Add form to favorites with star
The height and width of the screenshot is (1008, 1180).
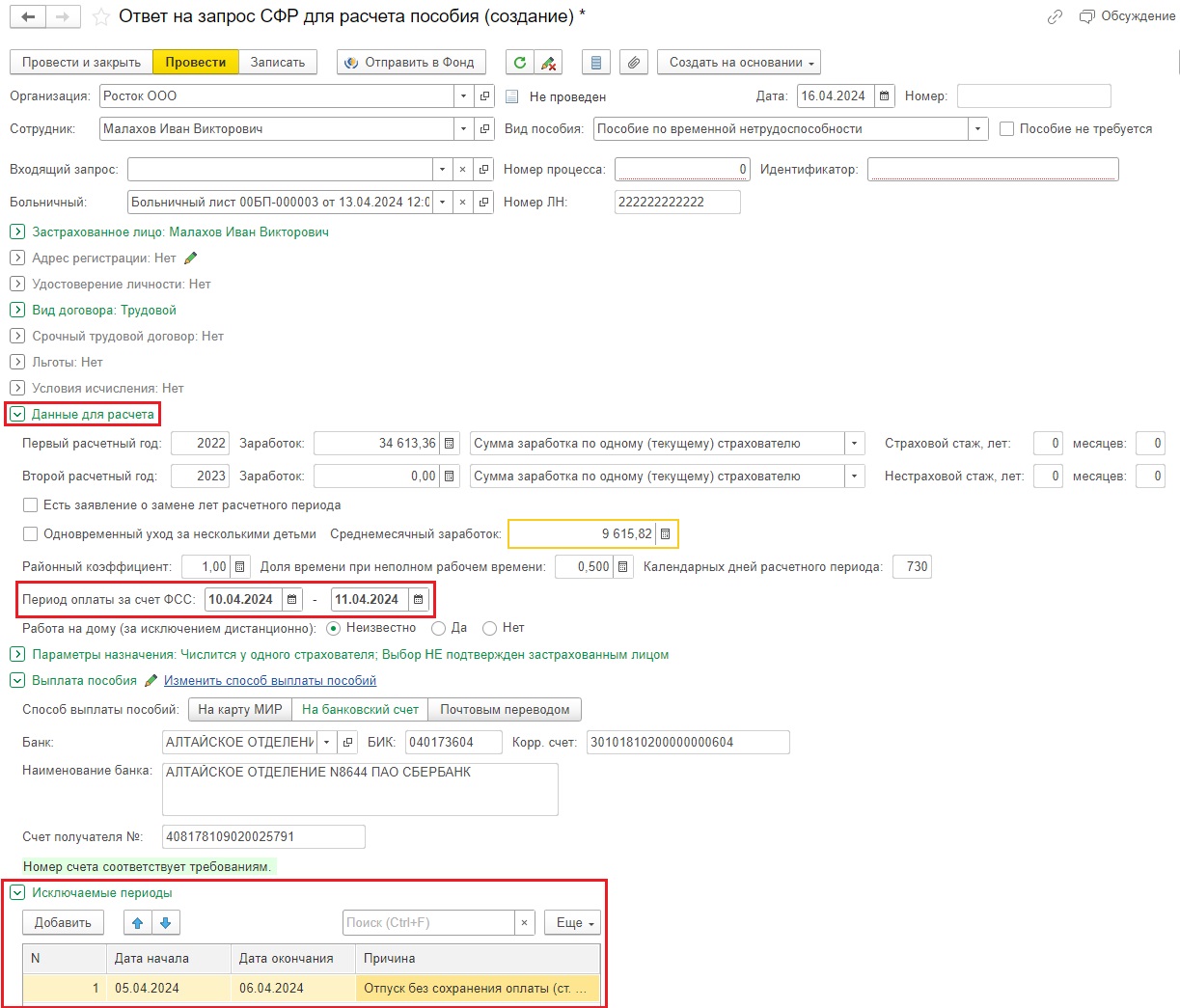pos(100,17)
